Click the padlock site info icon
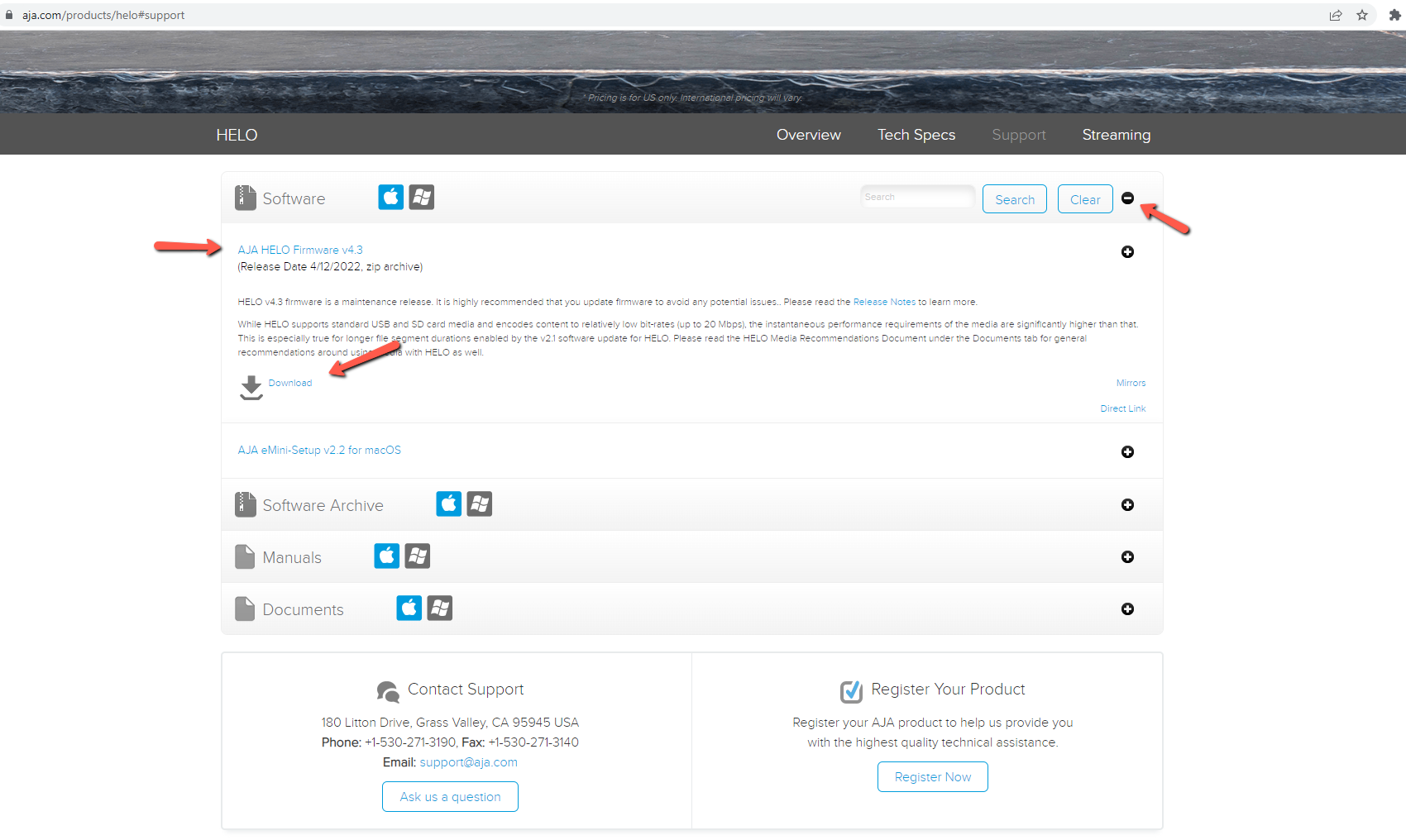 tap(10, 15)
